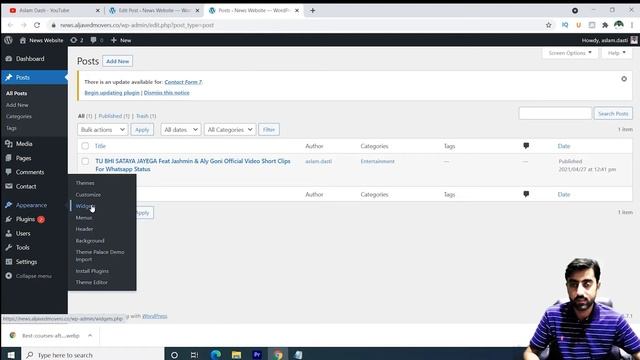Select Menus in Appearance flyout
This screenshot has width=640, height=360.
[x=84, y=218]
